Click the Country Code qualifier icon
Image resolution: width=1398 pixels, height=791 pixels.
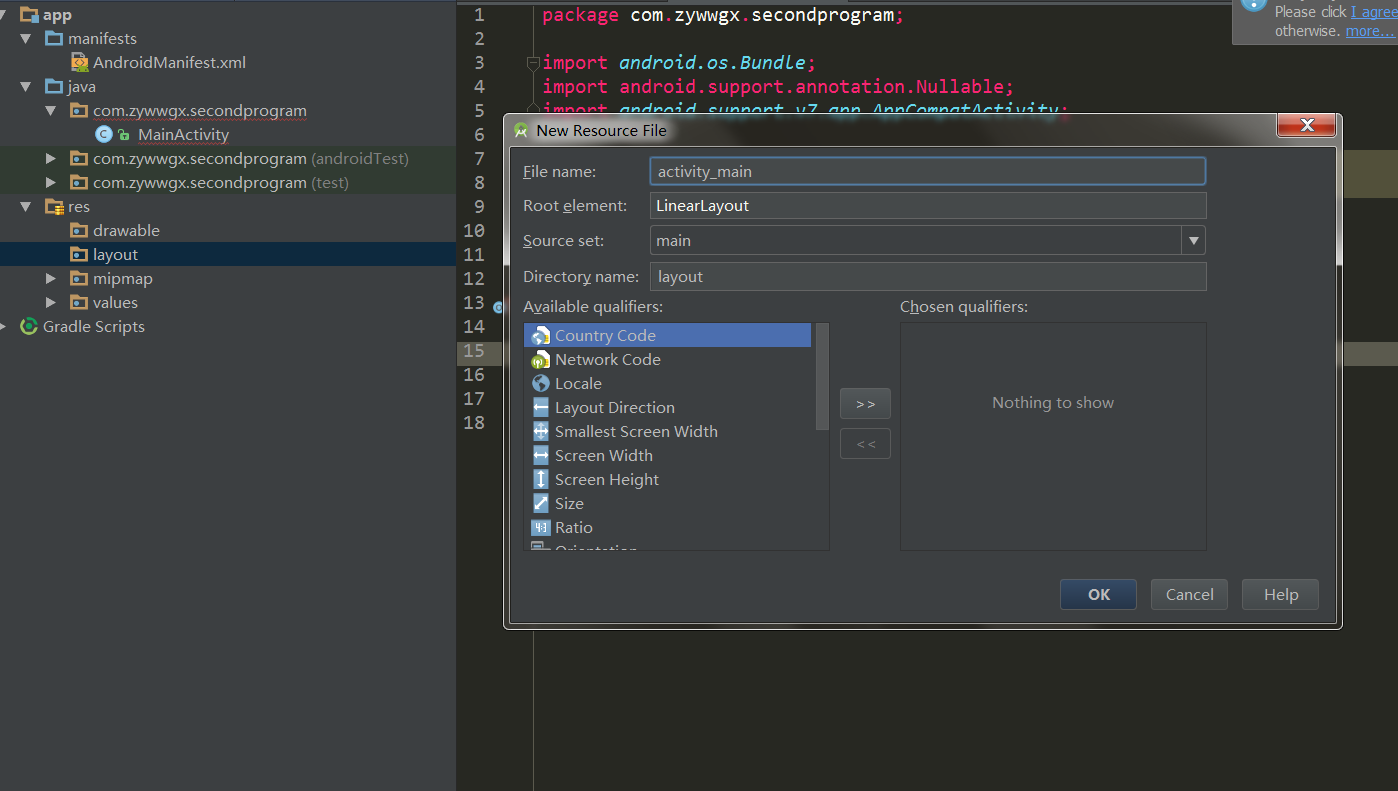tap(540, 336)
